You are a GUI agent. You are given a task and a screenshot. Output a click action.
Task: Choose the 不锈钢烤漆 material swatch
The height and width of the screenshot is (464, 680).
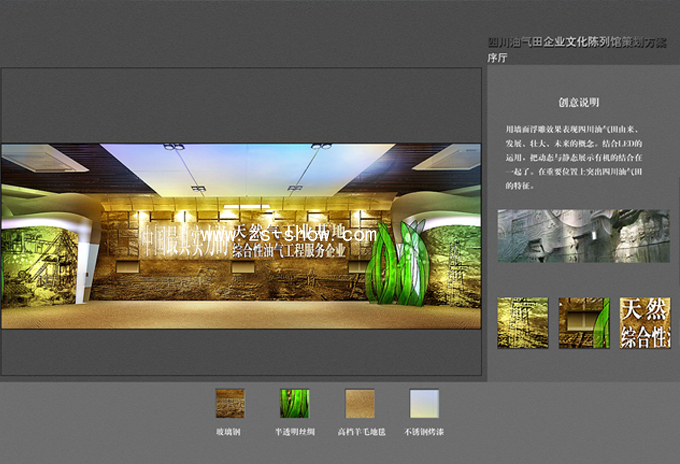[424, 403]
